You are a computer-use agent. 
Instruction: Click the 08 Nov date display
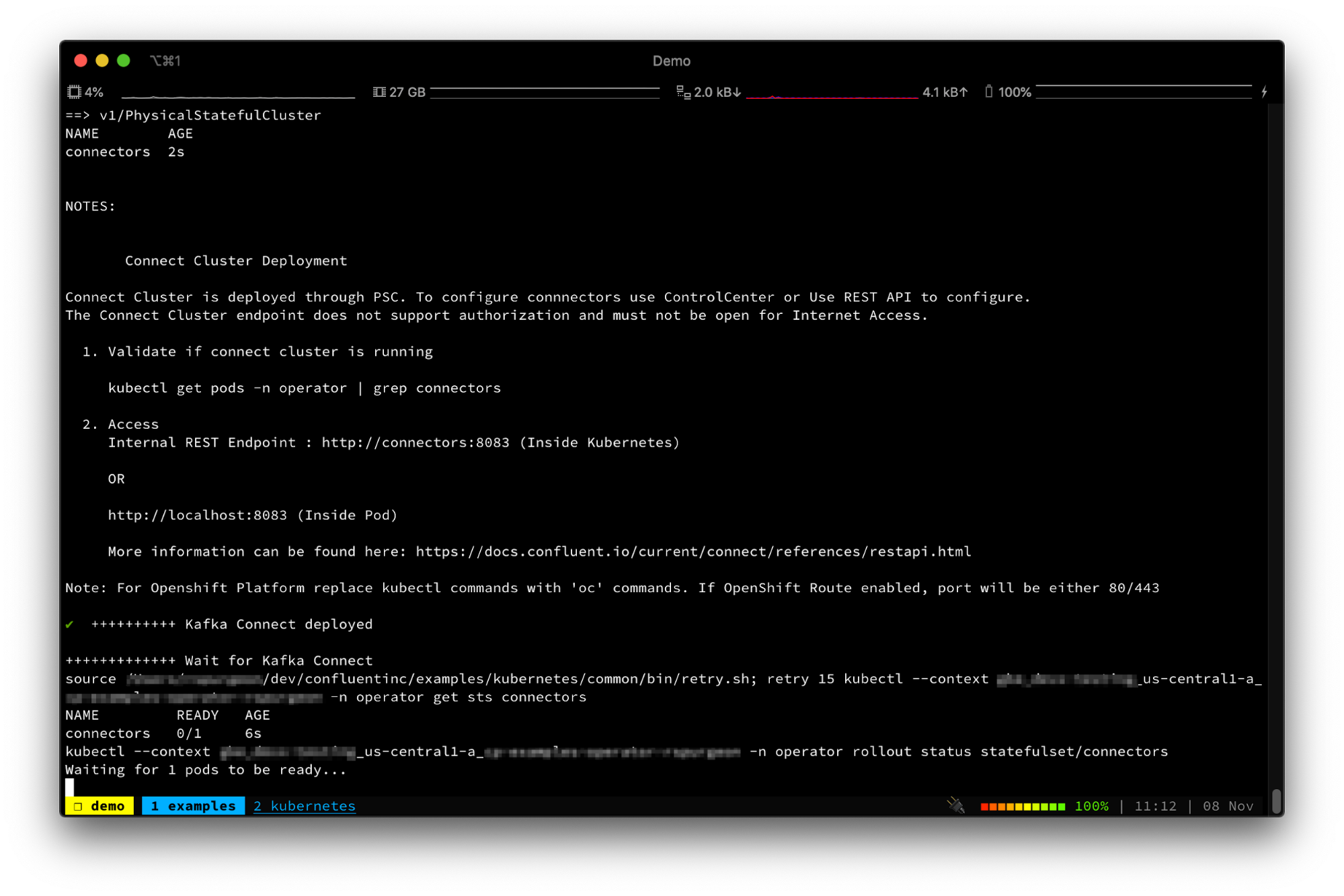tap(1228, 805)
